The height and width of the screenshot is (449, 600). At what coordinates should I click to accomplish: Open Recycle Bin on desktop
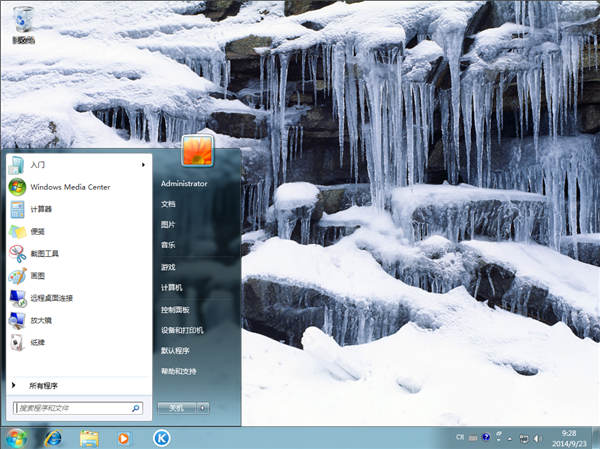click(22, 22)
